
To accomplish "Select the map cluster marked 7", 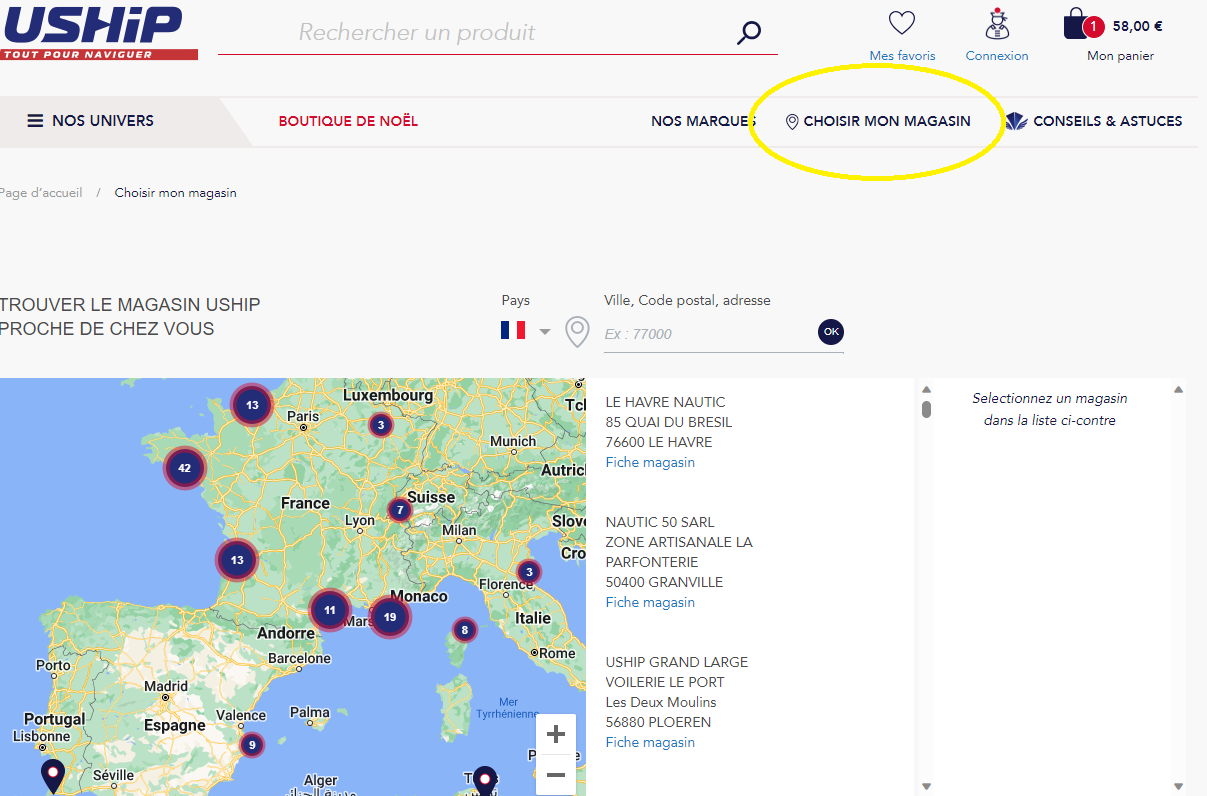I will (x=400, y=510).
